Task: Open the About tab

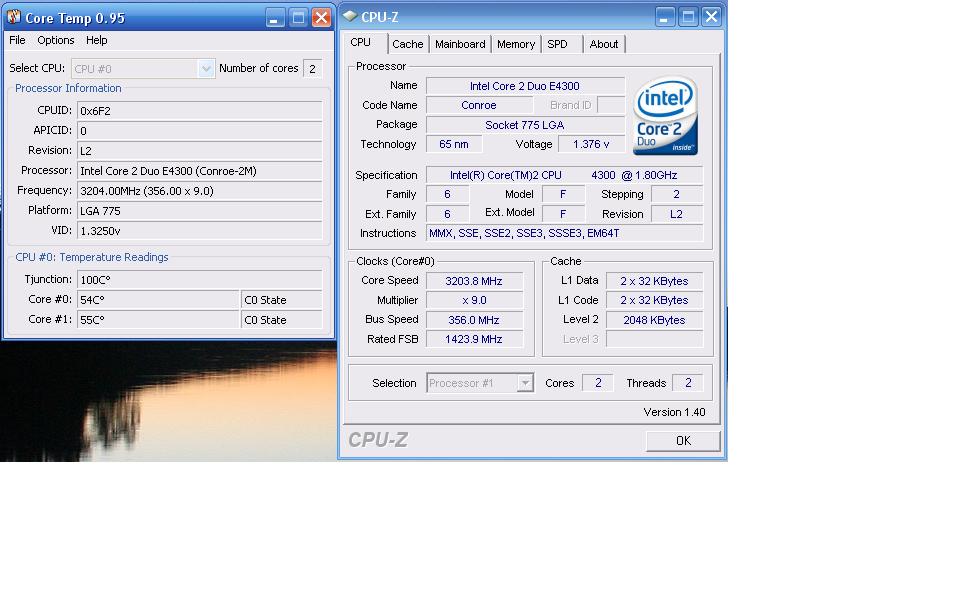Action: coord(604,44)
